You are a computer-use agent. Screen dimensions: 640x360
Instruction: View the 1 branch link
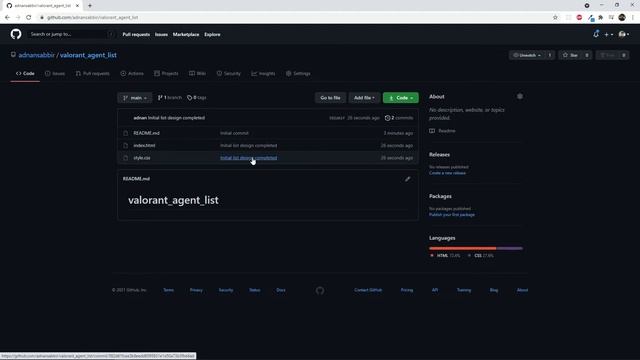pos(169,98)
